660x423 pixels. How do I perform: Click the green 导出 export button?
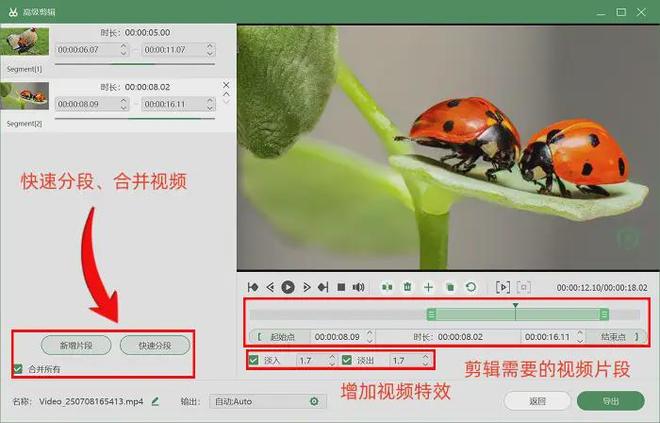pyautogui.click(x=611, y=401)
